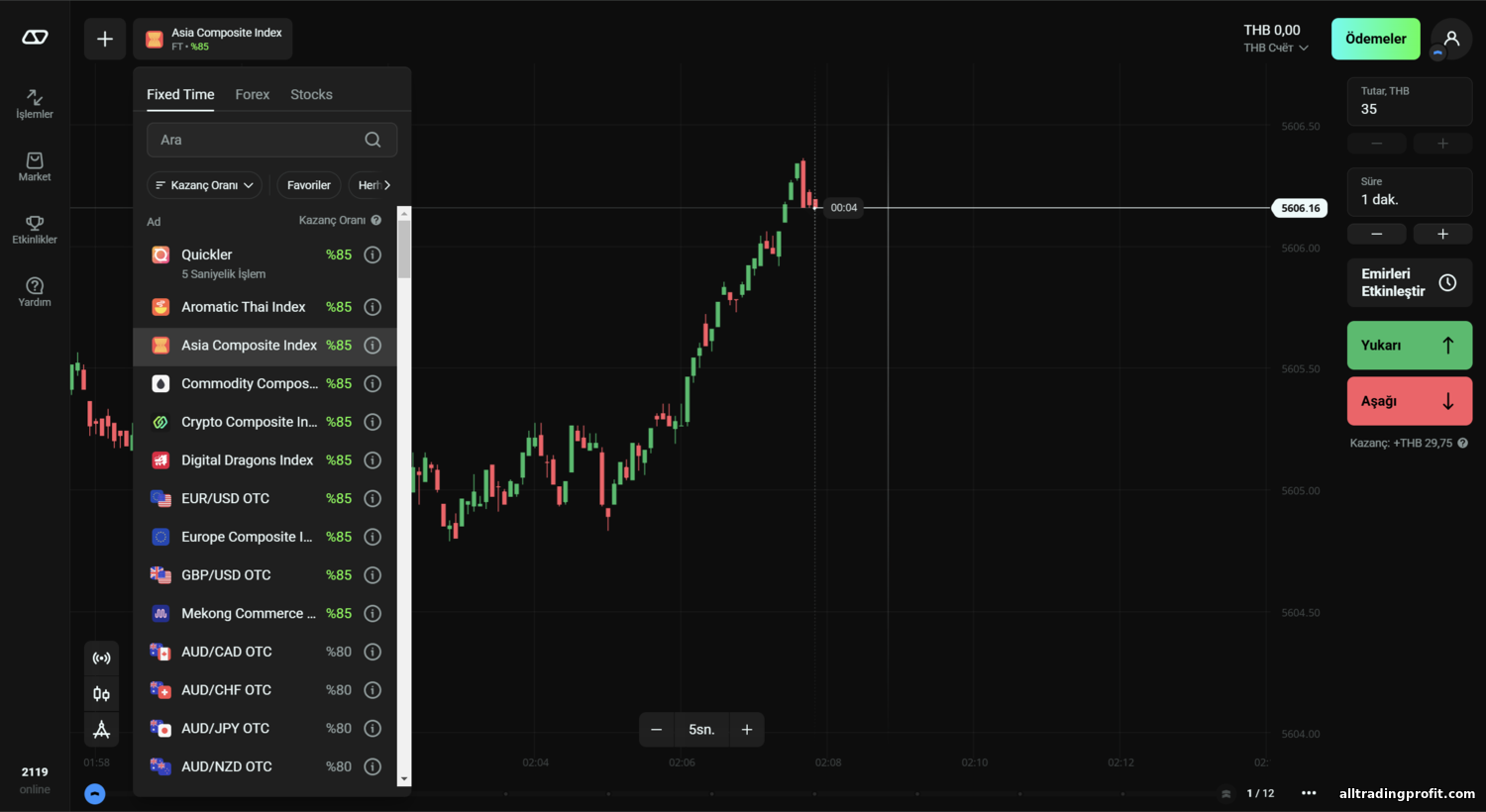The height and width of the screenshot is (812, 1486).
Task: Show info for Aromatic Thai Index
Action: point(372,307)
